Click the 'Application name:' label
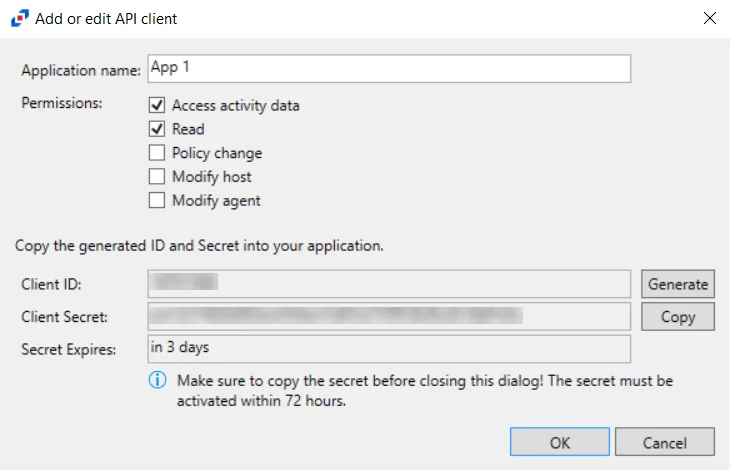The width and height of the screenshot is (730, 470). coord(81,70)
